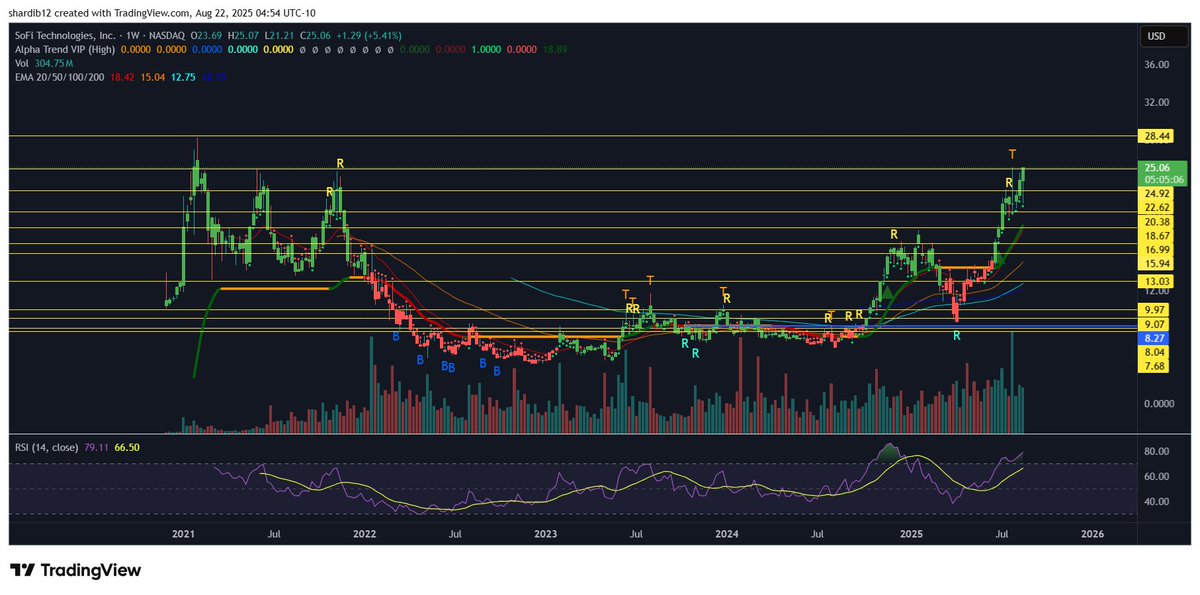Click the 05:05:06 bar countdown timer
The height and width of the screenshot is (595, 1200).
1164,180
